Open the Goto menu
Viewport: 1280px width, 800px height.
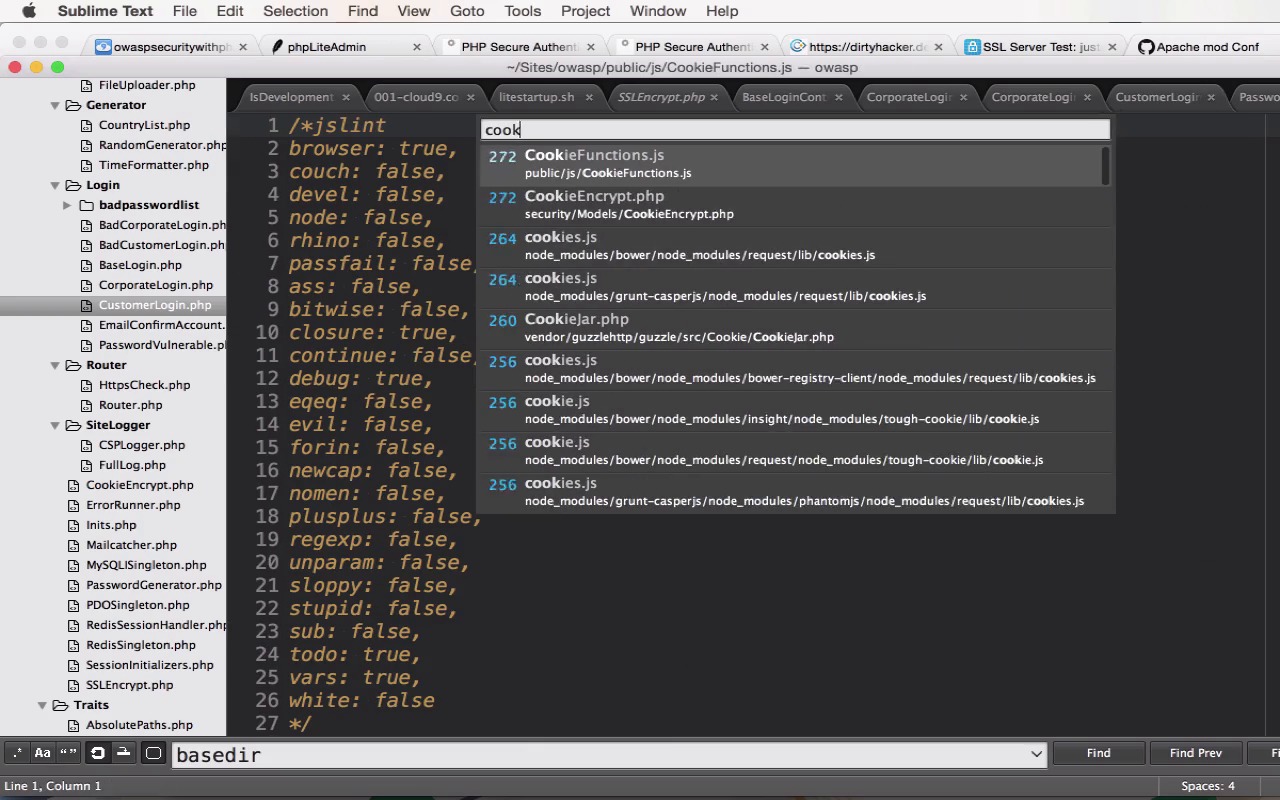(467, 11)
